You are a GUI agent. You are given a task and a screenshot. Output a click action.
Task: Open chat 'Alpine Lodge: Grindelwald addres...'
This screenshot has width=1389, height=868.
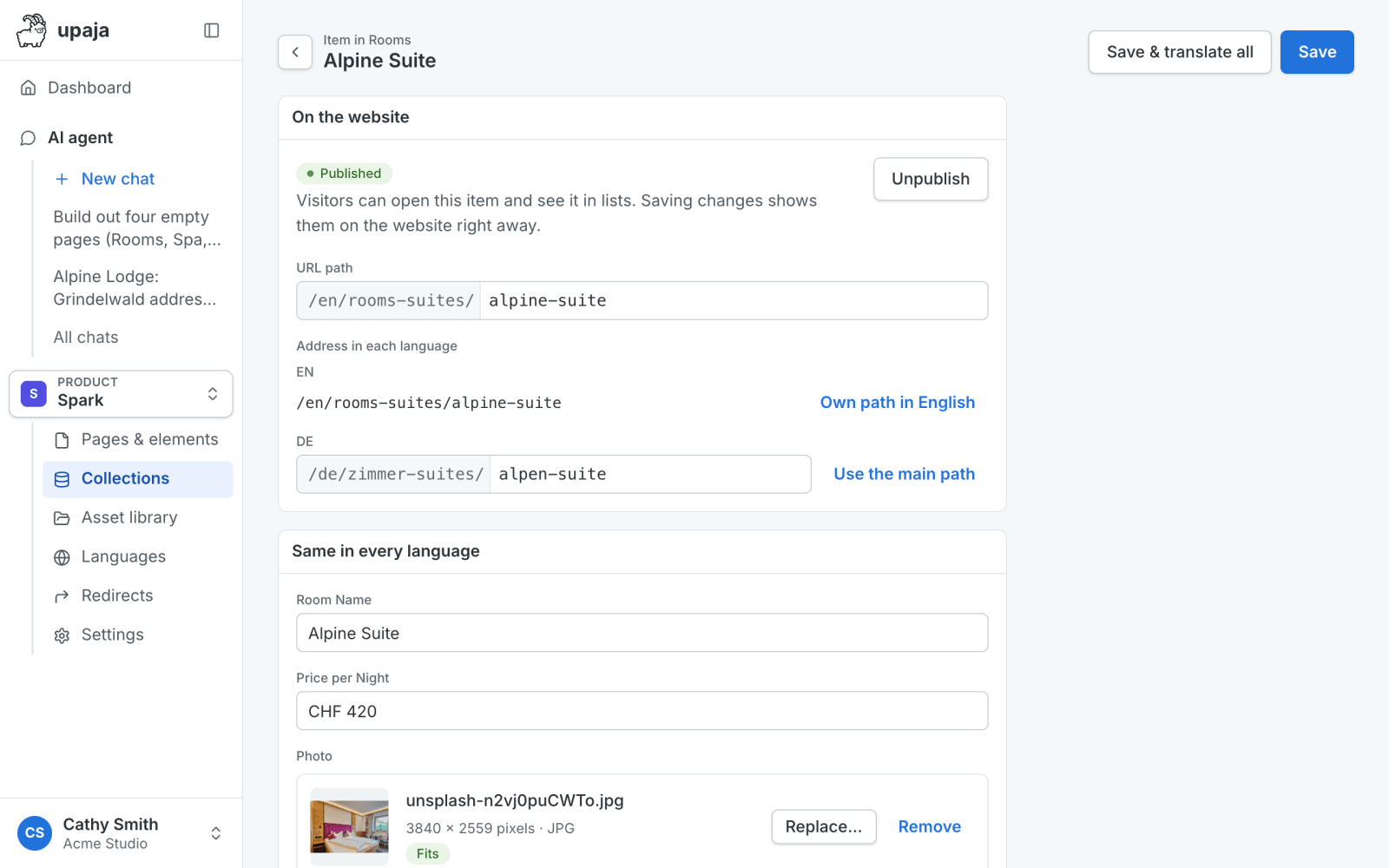tap(138, 288)
